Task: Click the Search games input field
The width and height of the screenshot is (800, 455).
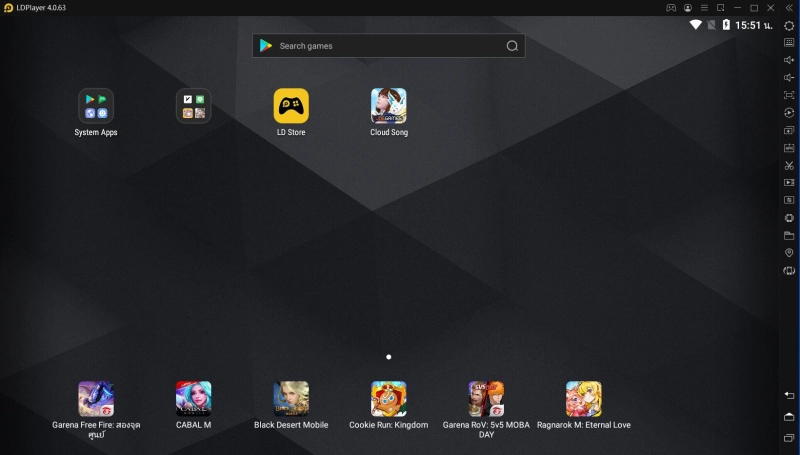Action: [x=389, y=46]
